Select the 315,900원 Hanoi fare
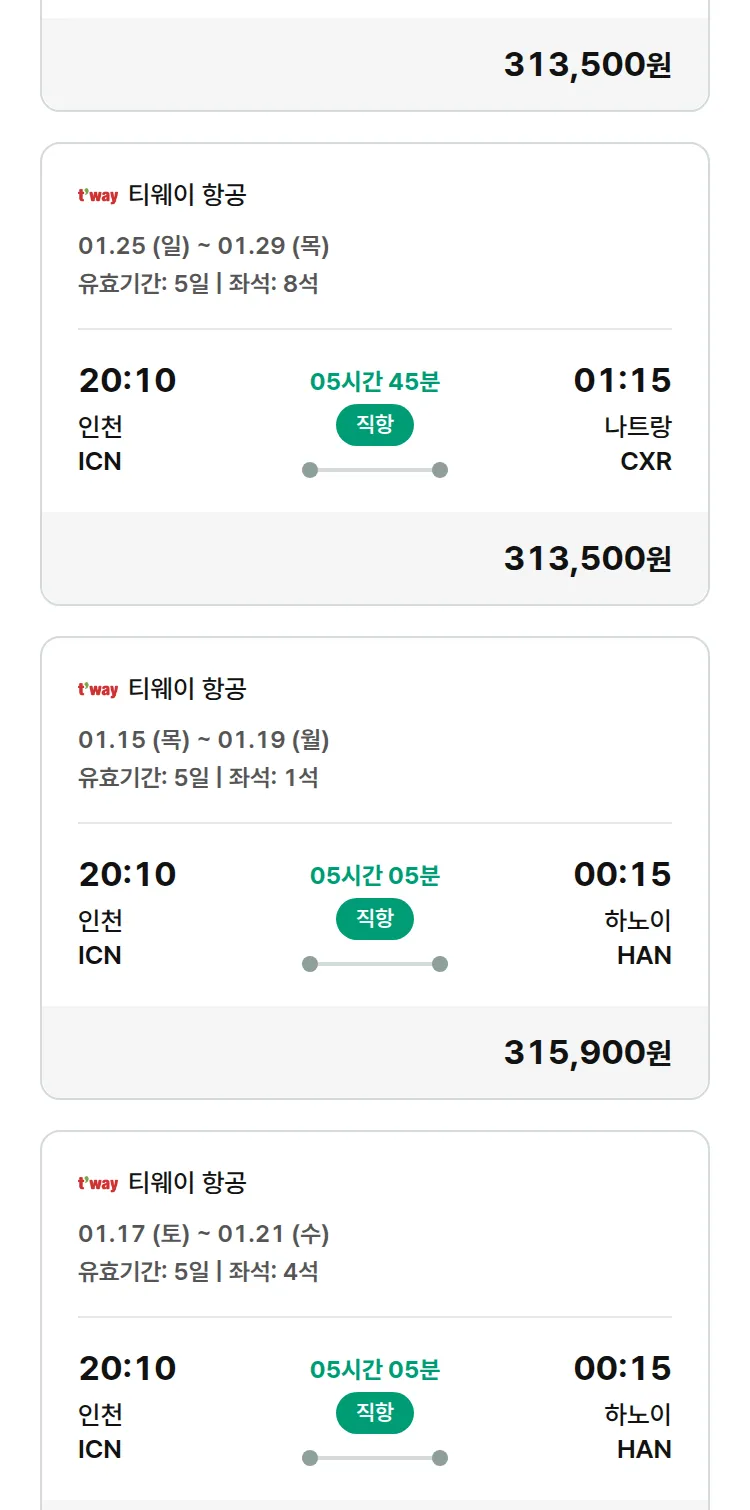 (x=587, y=1053)
